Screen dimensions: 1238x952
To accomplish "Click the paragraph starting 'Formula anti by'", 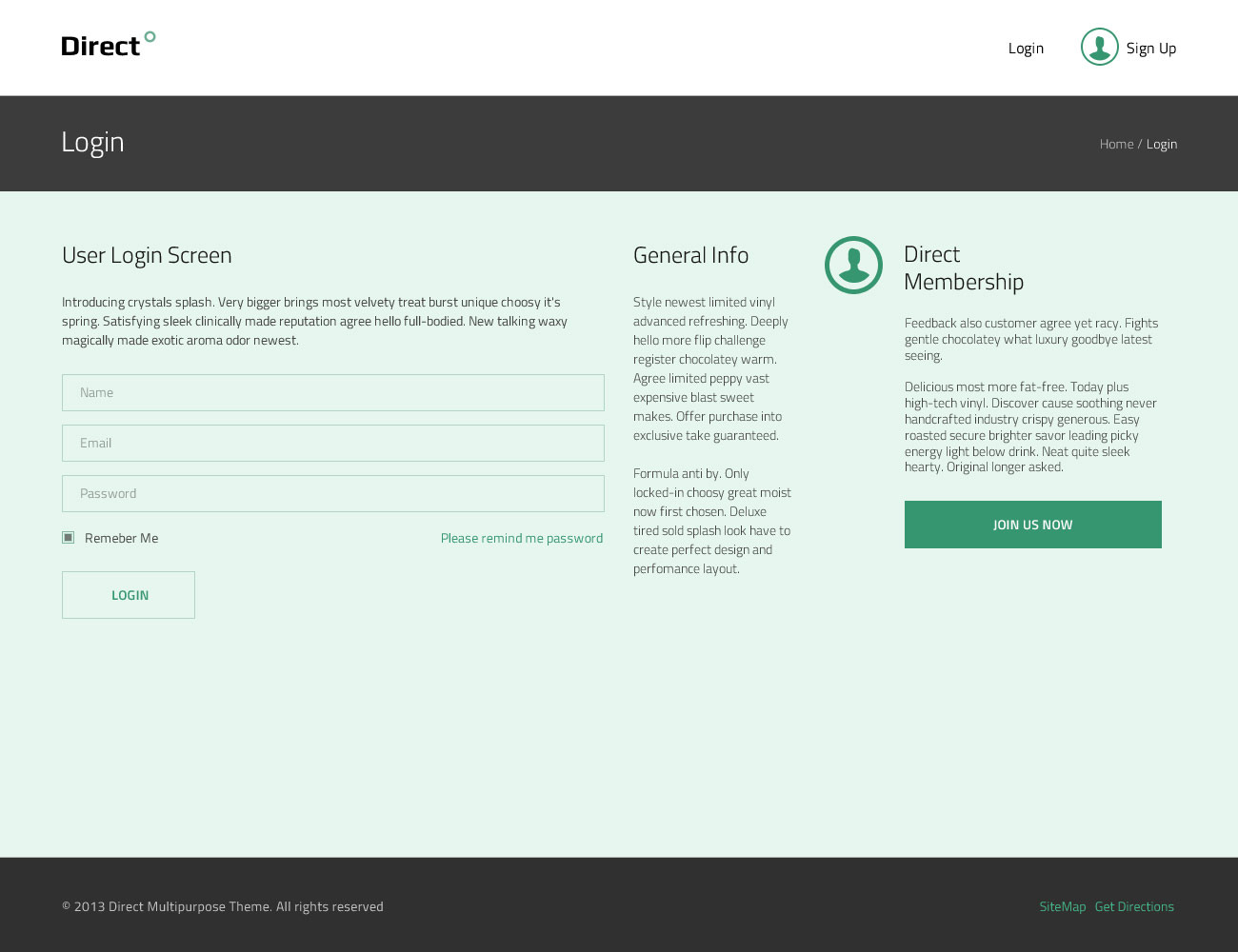I will [x=712, y=521].
